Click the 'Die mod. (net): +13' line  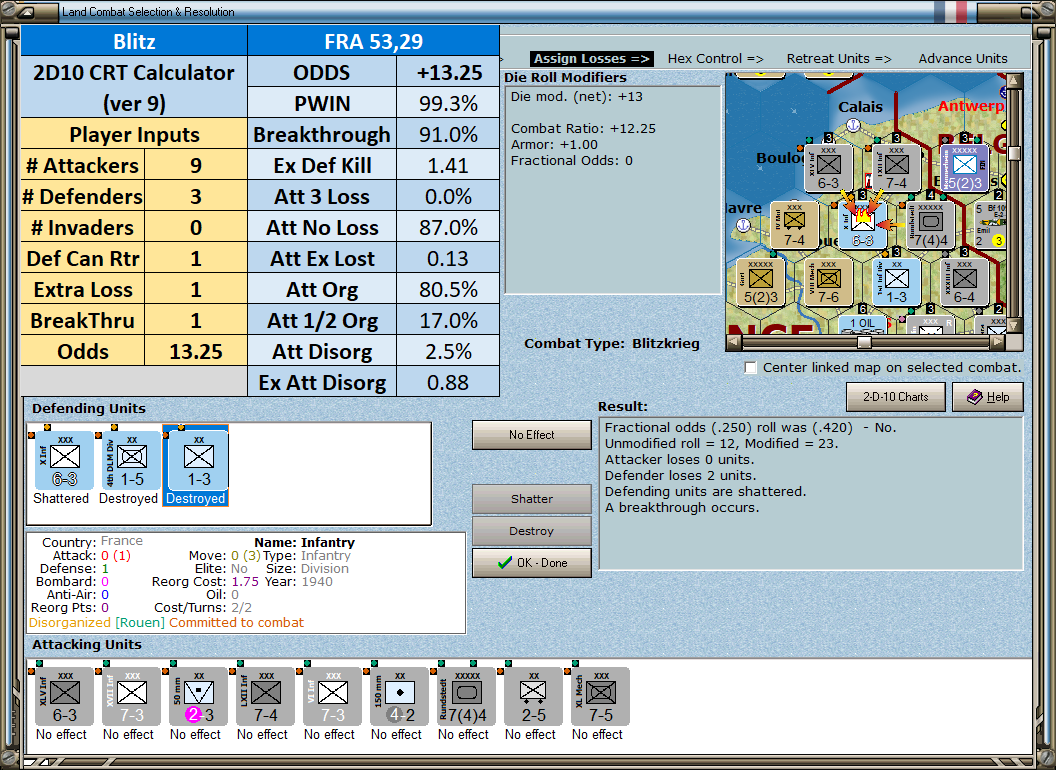point(576,97)
